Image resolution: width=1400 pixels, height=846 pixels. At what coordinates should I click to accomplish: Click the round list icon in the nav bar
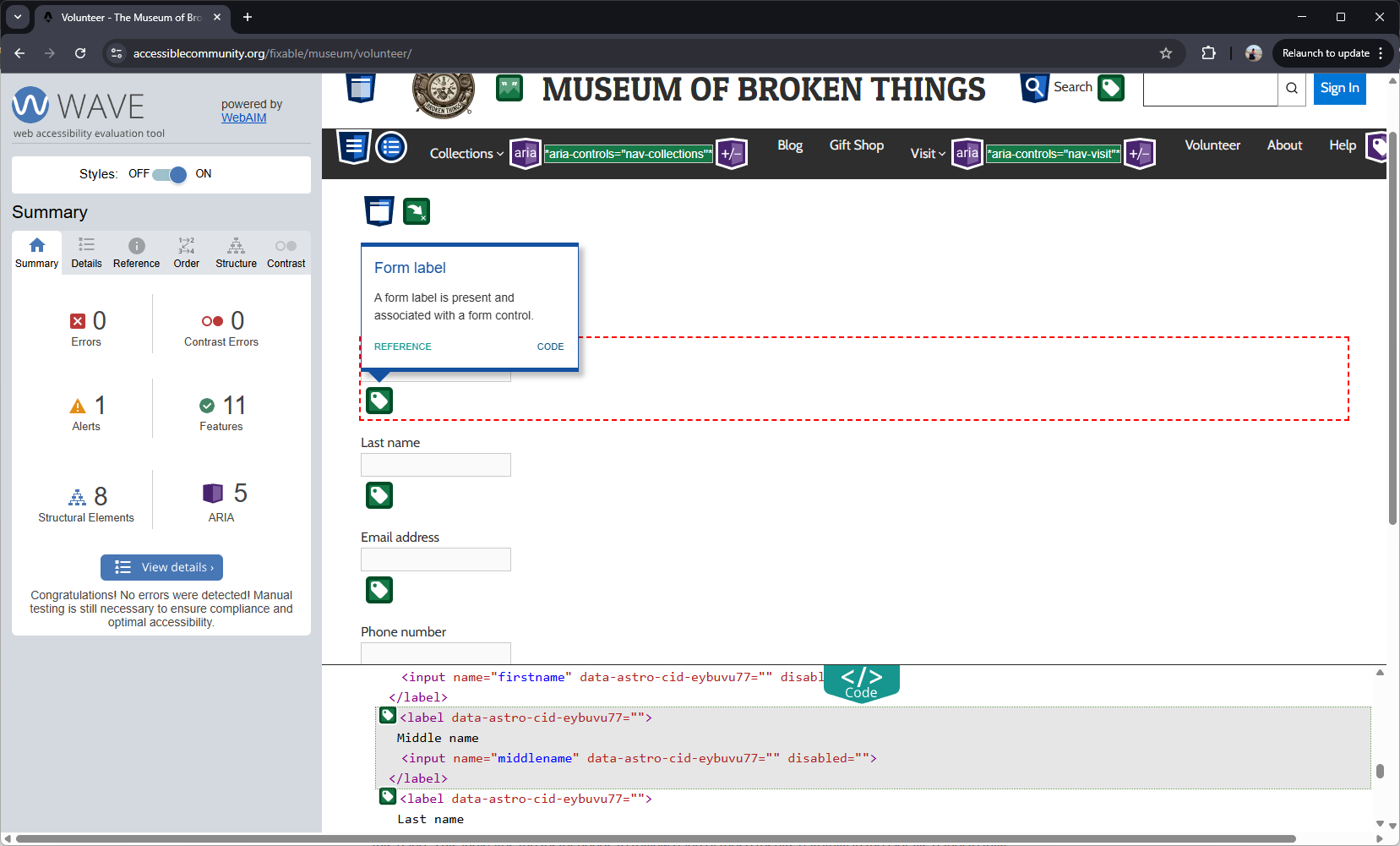(x=391, y=148)
